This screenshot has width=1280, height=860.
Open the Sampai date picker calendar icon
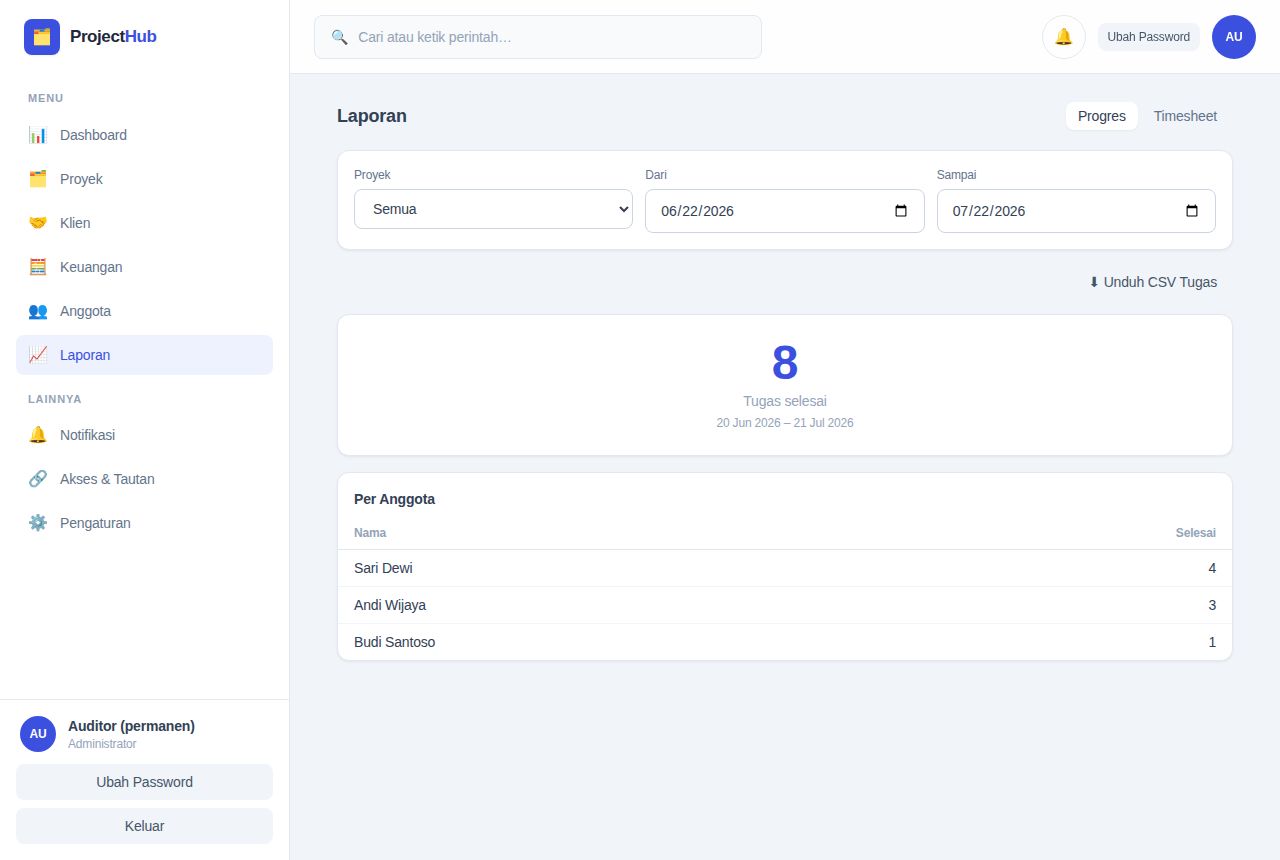coord(1192,211)
